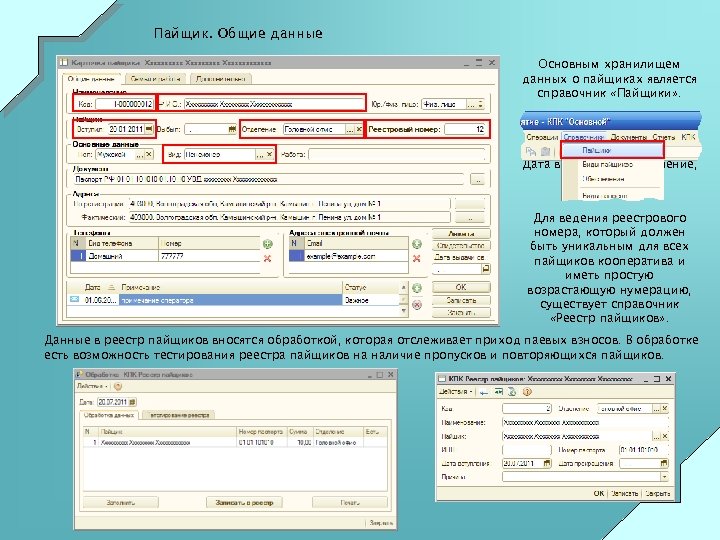Viewport: 720px width, 540px height.
Task: Add a phone row with green plus
Action: point(268,244)
